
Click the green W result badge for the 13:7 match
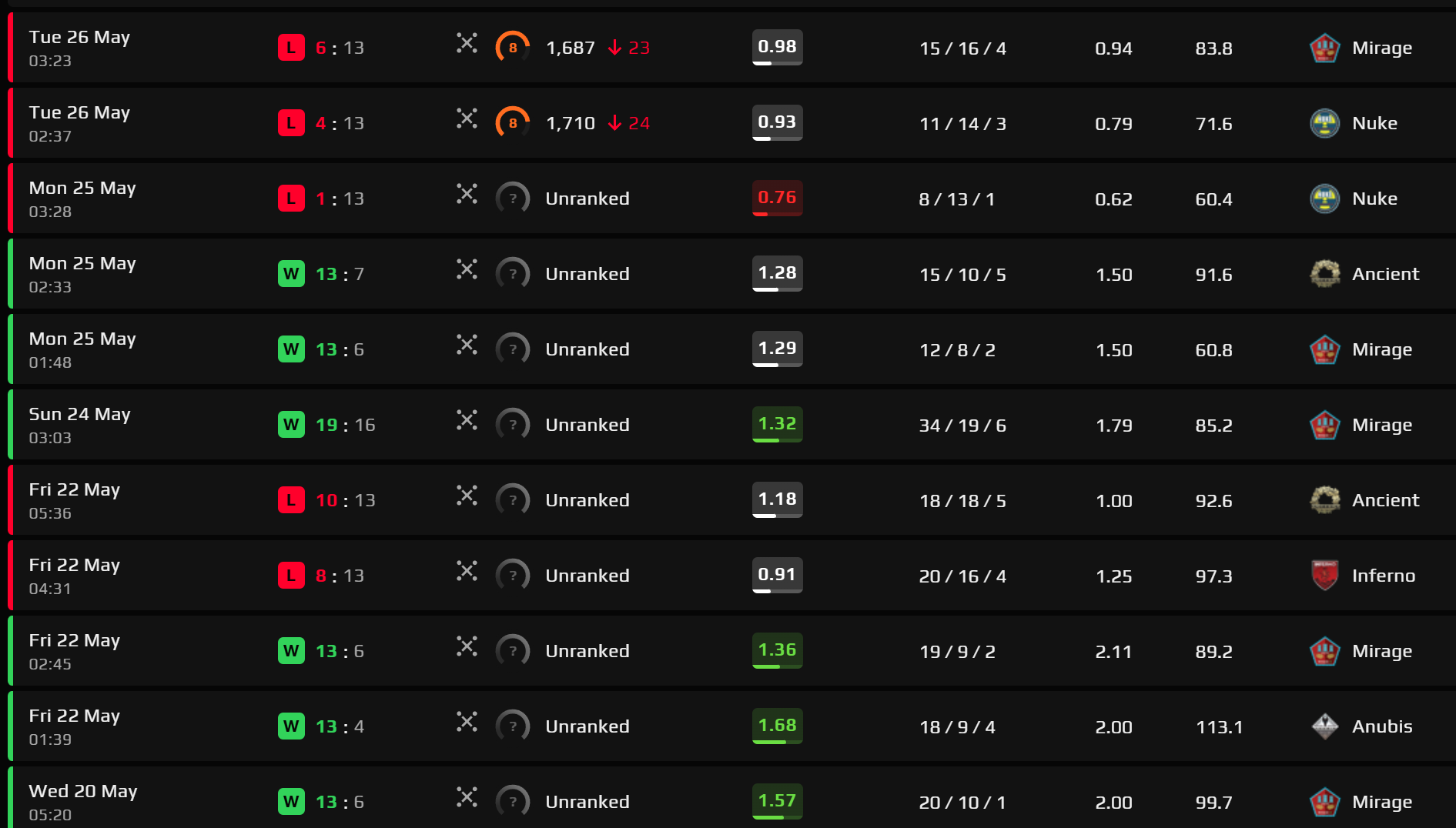tap(291, 274)
